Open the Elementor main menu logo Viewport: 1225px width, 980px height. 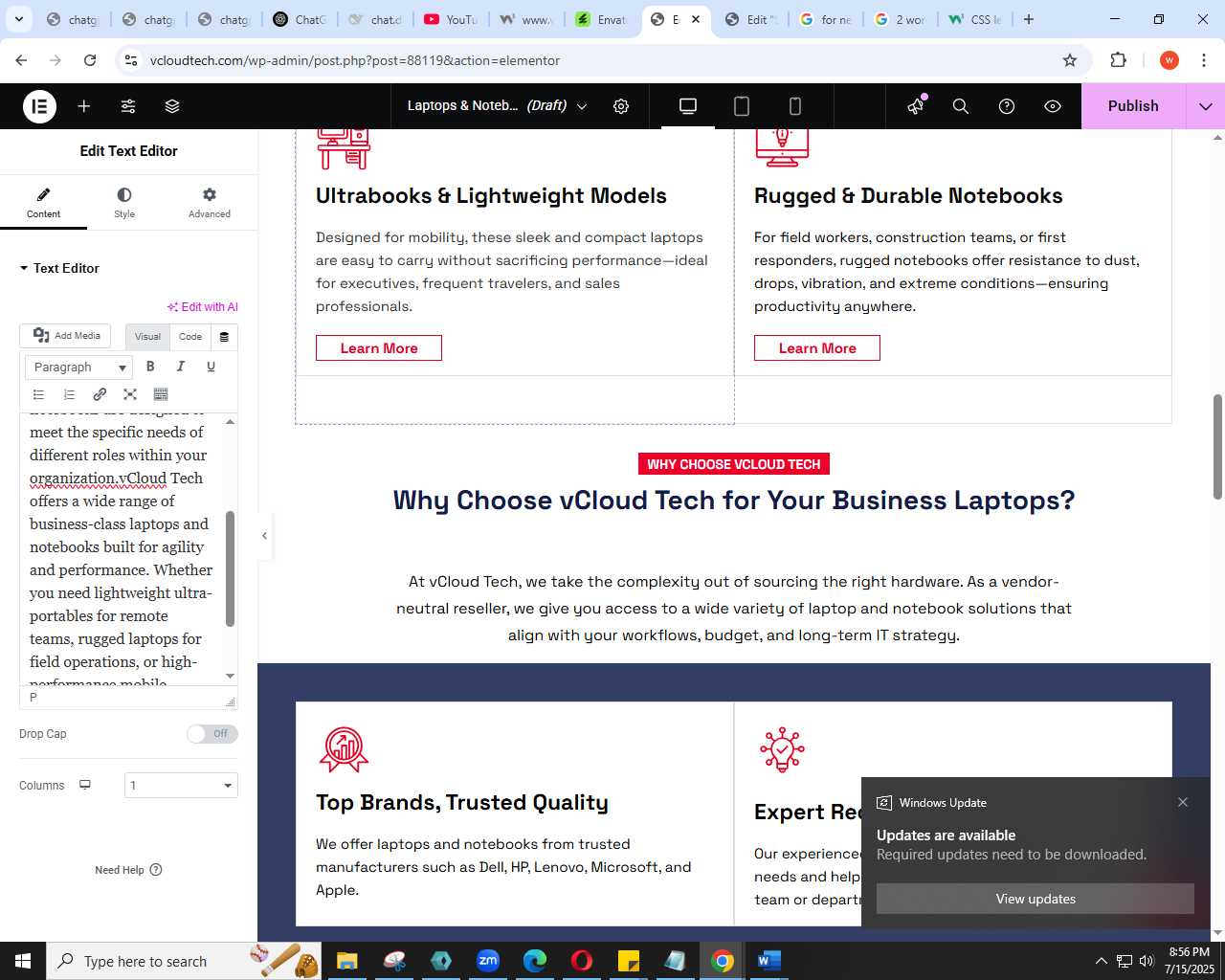click(x=39, y=106)
